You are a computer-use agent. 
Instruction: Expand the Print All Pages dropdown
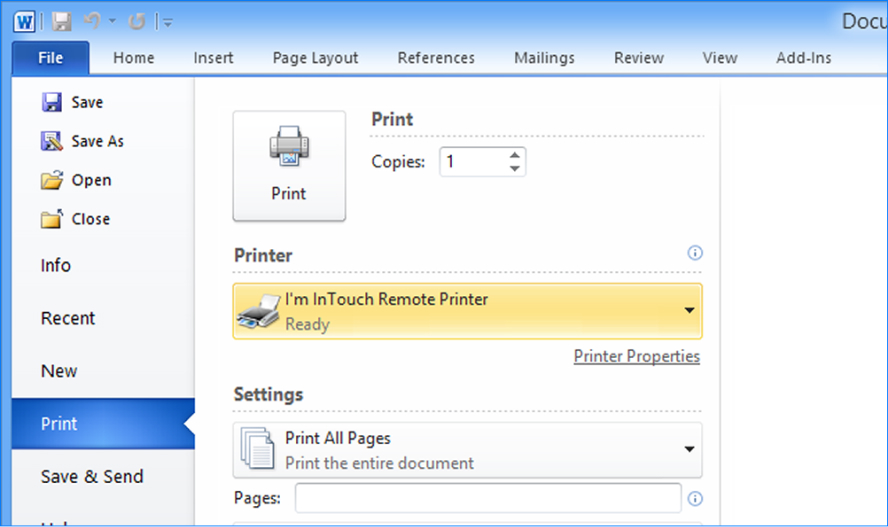689,450
